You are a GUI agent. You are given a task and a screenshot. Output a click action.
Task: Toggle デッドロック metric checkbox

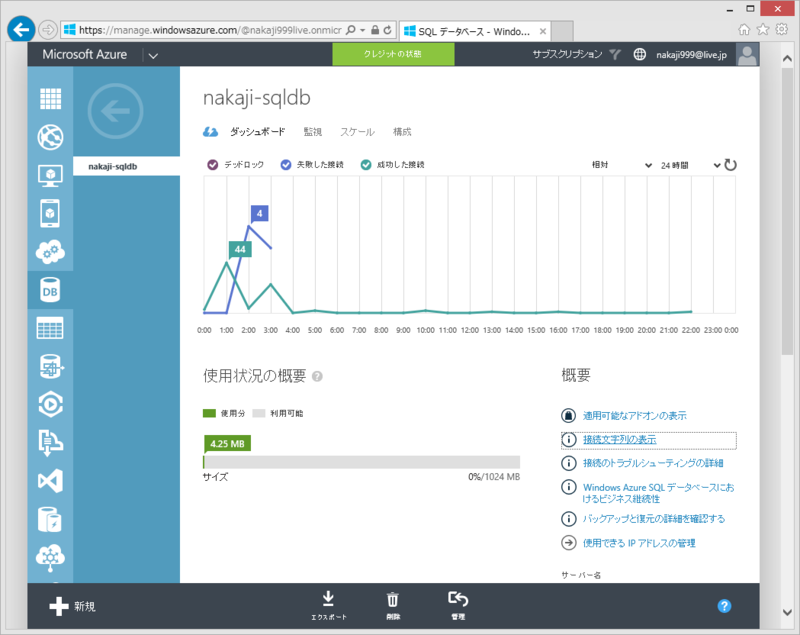tap(213, 165)
